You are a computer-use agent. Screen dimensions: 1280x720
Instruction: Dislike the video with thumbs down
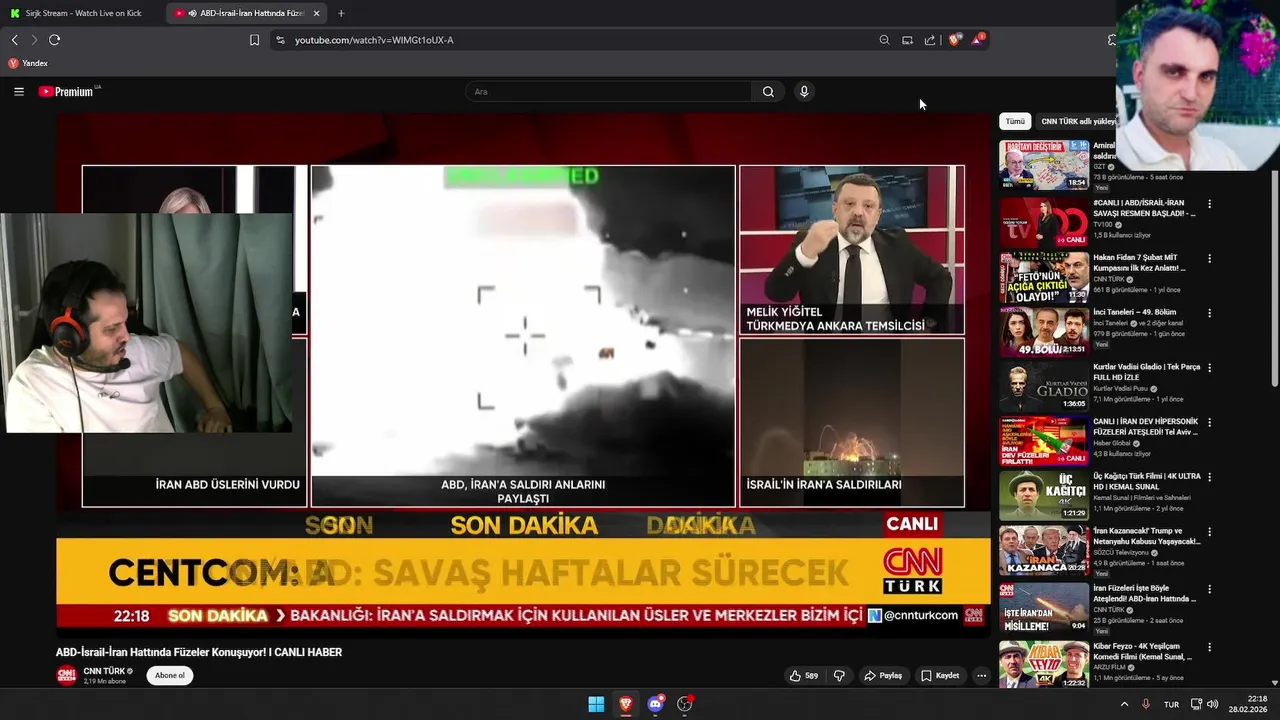[839, 676]
